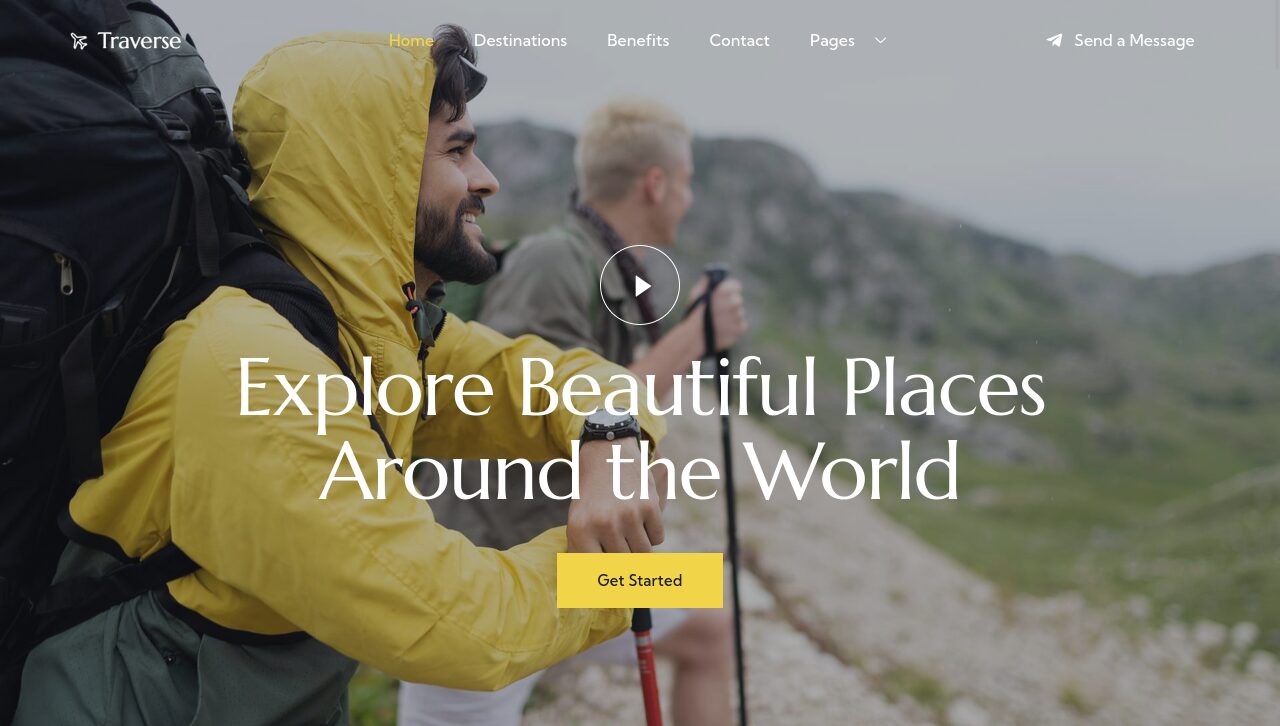Click the yellow Get Started button
The height and width of the screenshot is (726, 1280).
pos(640,580)
